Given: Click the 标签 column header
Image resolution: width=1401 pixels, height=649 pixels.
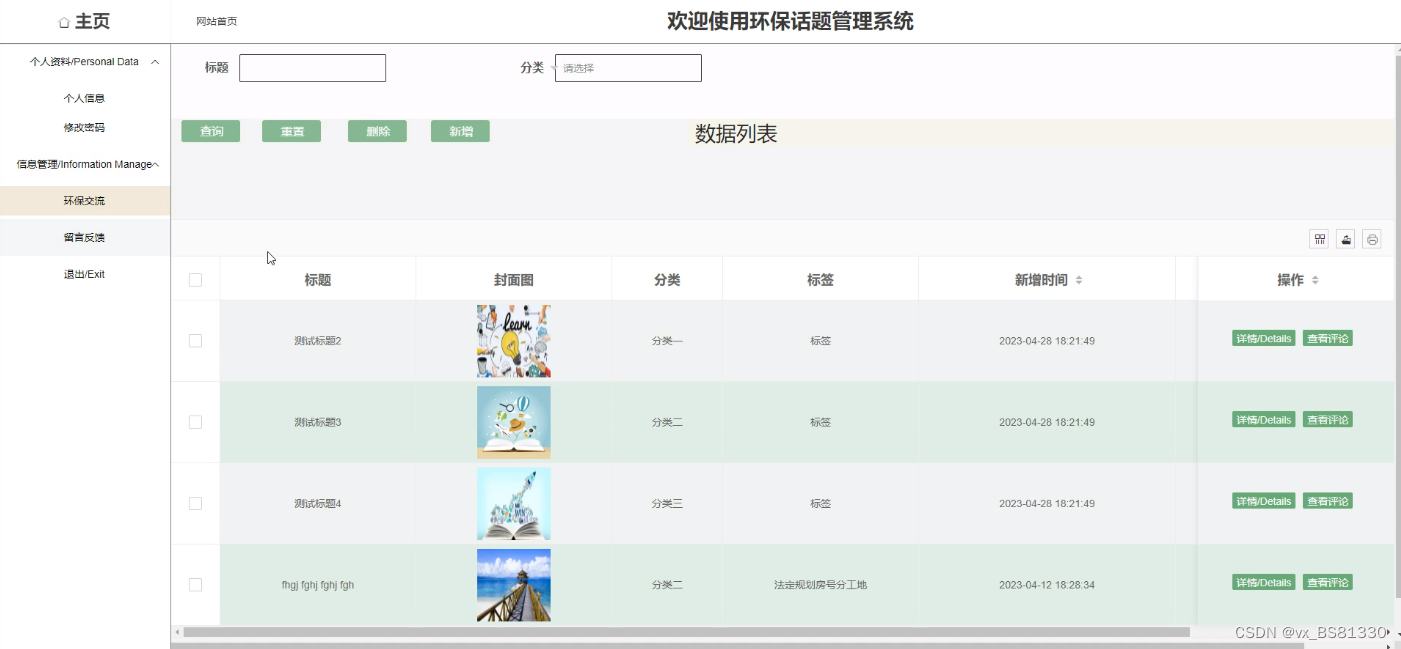Looking at the screenshot, I should click(820, 280).
